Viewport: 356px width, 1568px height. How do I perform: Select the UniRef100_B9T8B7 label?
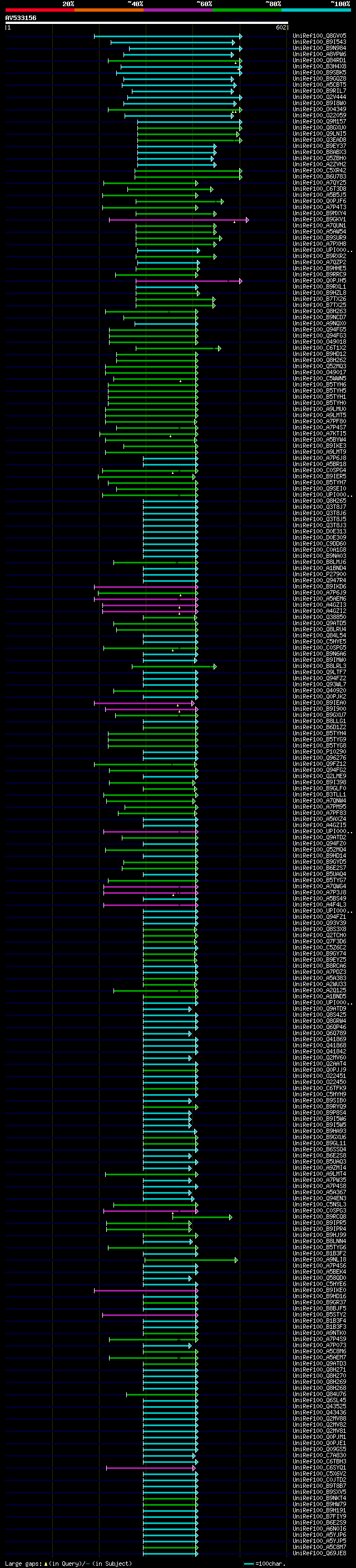(319, 1486)
